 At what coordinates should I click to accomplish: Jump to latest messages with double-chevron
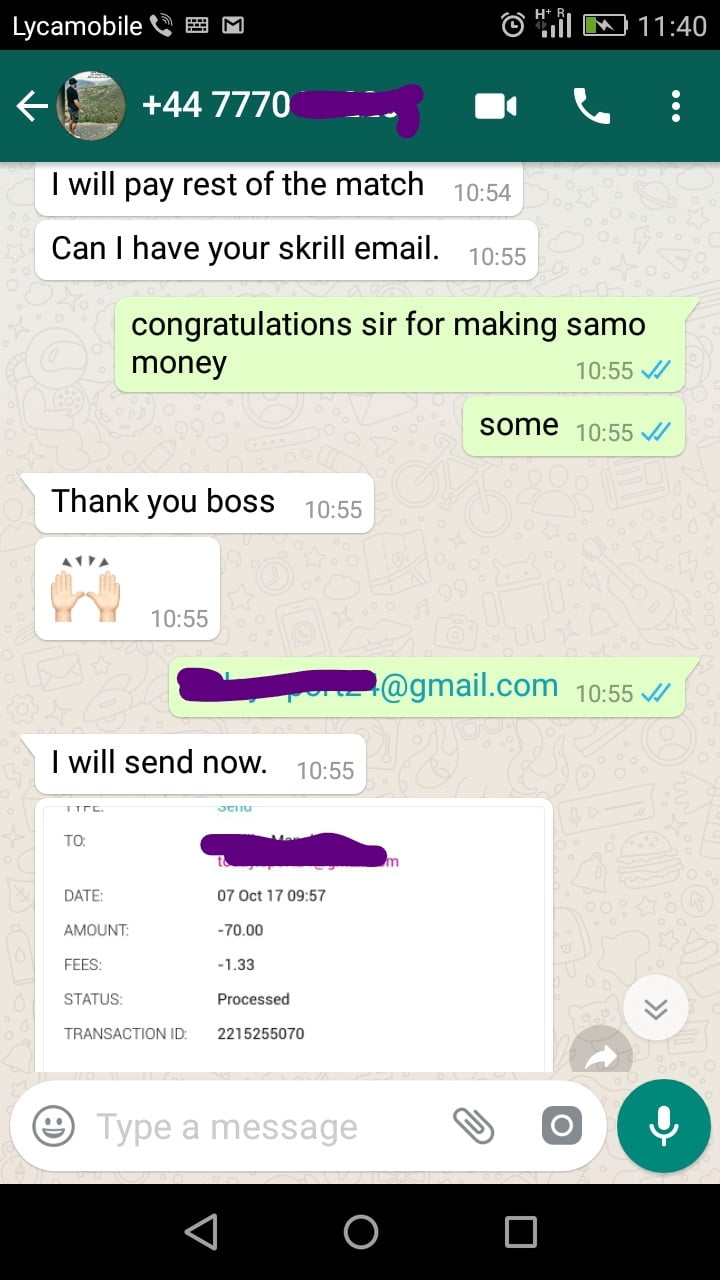pyautogui.click(x=656, y=1008)
